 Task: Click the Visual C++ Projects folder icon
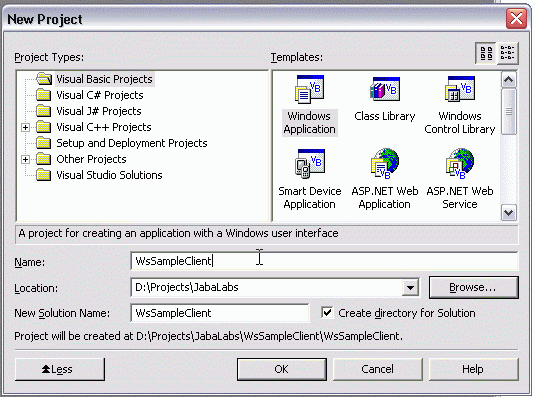point(44,127)
